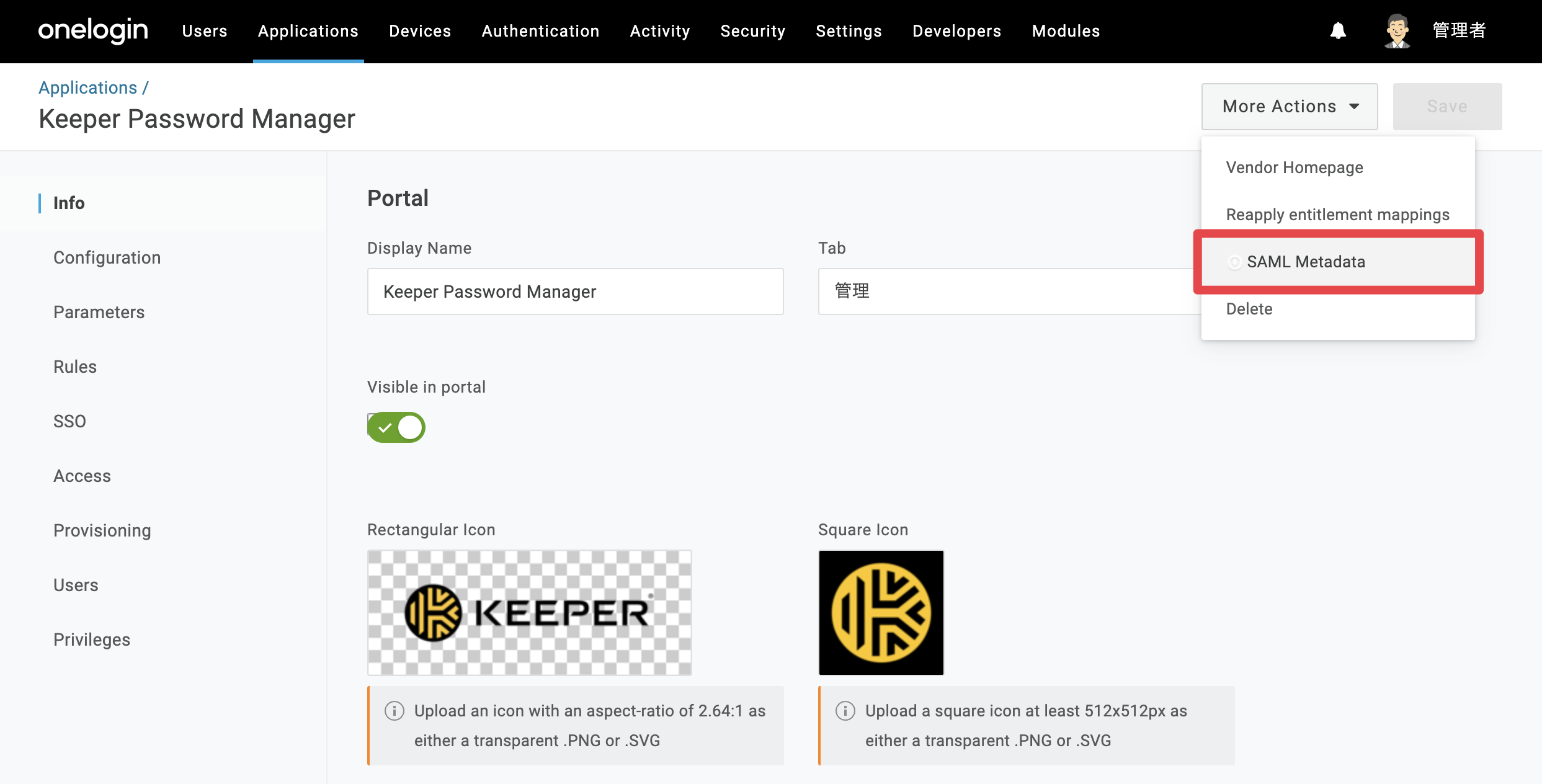Open the Configuration sidebar tab
This screenshot has height=784, width=1542.
107,257
